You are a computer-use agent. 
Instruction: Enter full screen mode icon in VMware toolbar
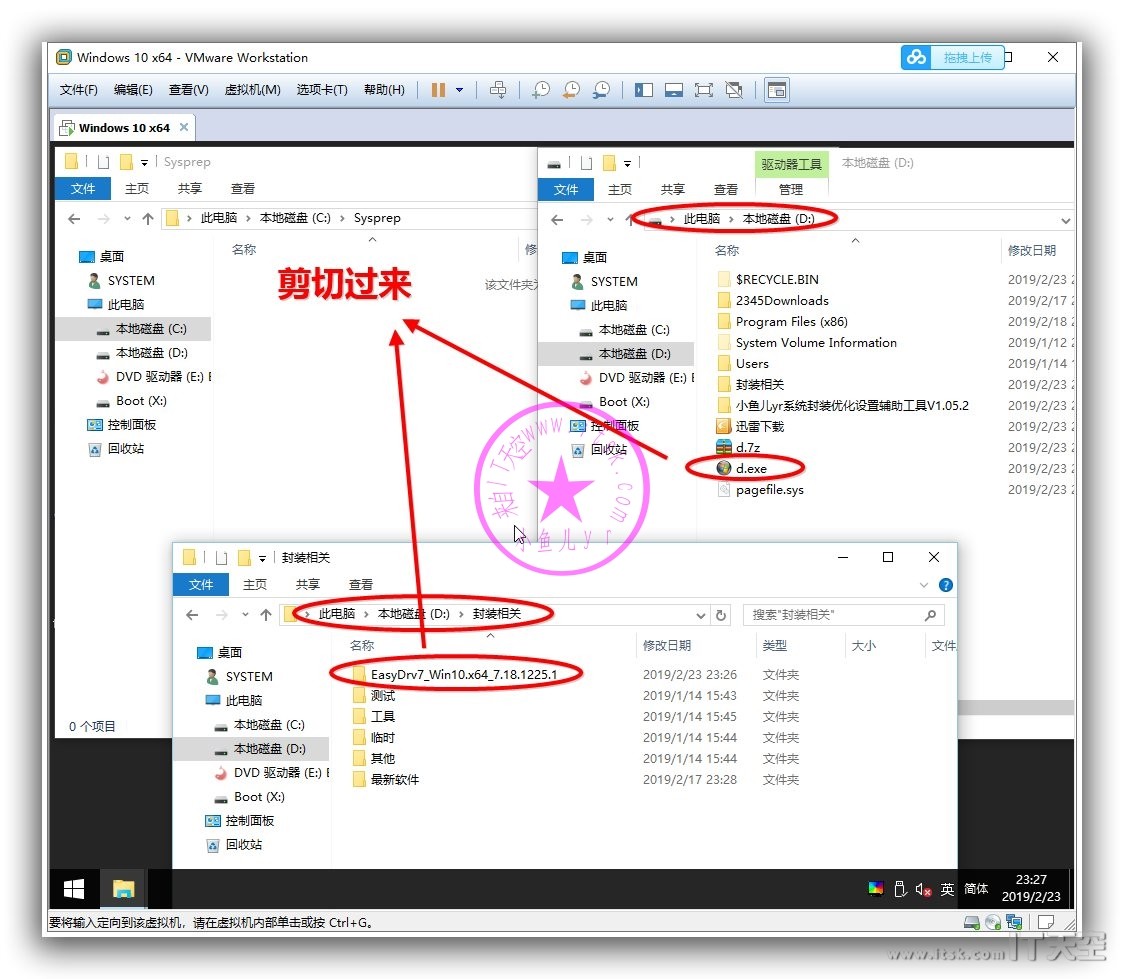click(704, 90)
